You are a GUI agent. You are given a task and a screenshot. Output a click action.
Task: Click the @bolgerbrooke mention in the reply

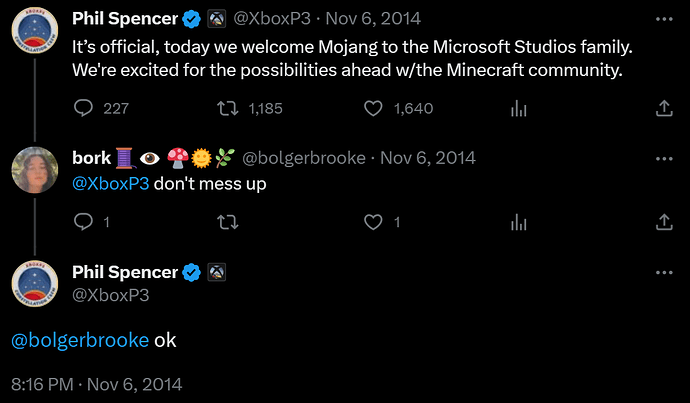(x=80, y=340)
